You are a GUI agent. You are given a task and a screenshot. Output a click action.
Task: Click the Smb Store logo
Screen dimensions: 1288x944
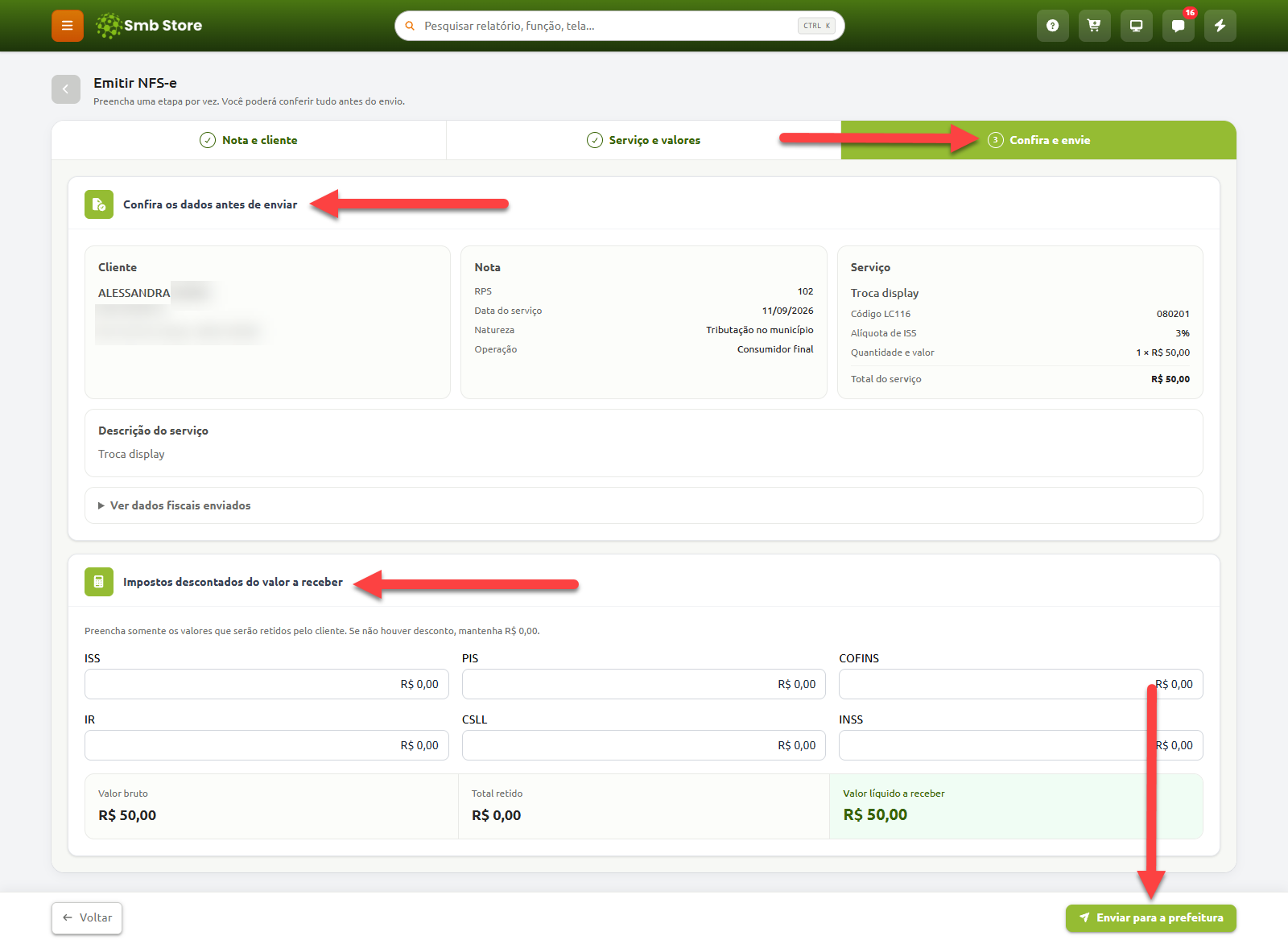pyautogui.click(x=148, y=26)
